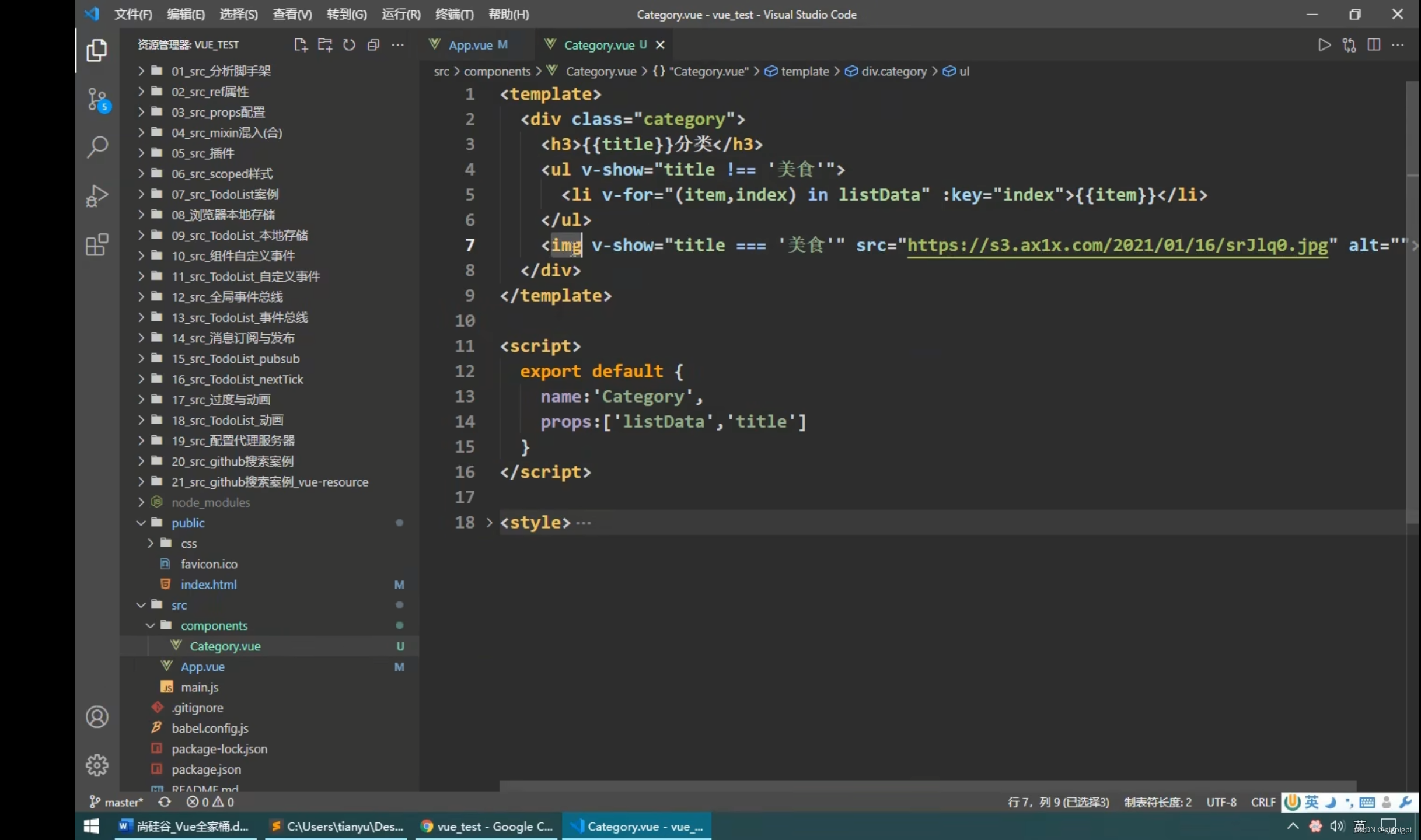
Task: Open Source Control view with 5 changes
Action: 97,100
